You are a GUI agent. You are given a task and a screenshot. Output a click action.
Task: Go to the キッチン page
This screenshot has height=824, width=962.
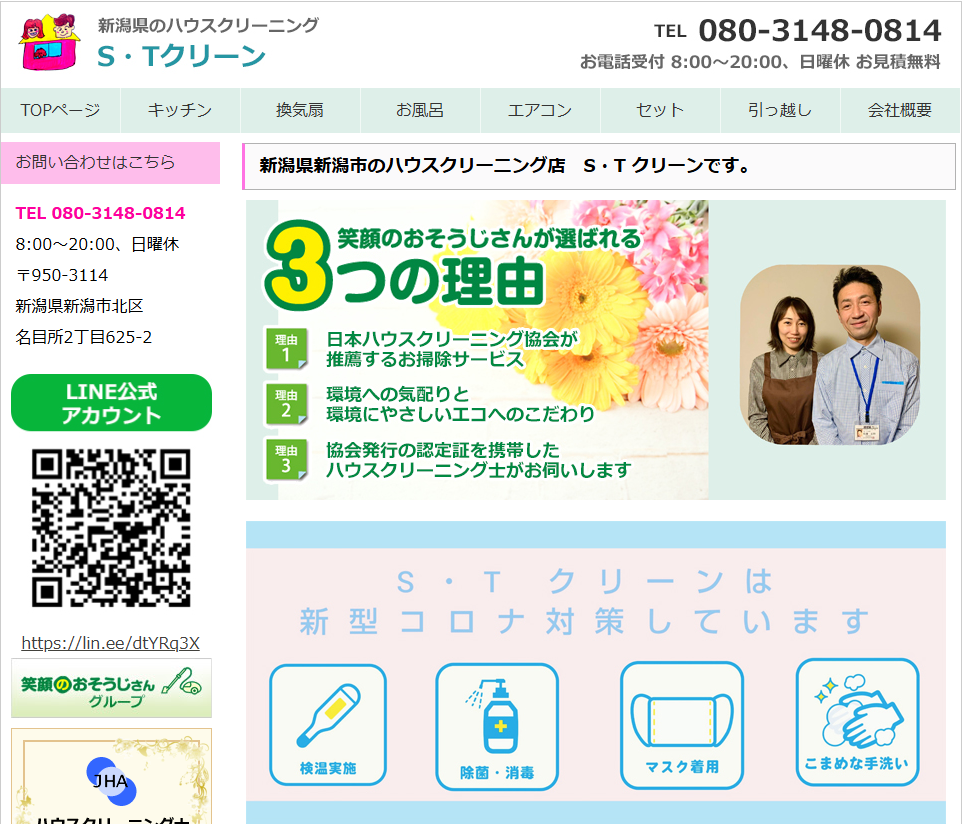click(x=180, y=110)
